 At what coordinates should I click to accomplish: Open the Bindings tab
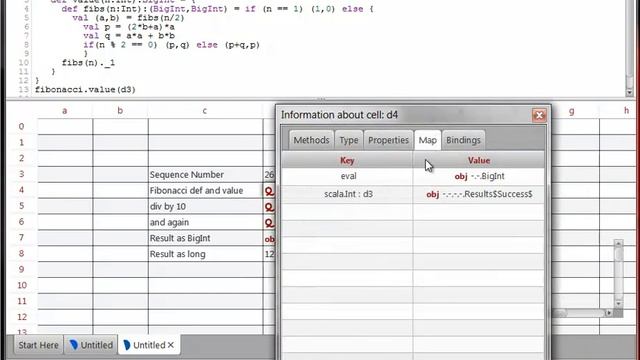coord(463,140)
